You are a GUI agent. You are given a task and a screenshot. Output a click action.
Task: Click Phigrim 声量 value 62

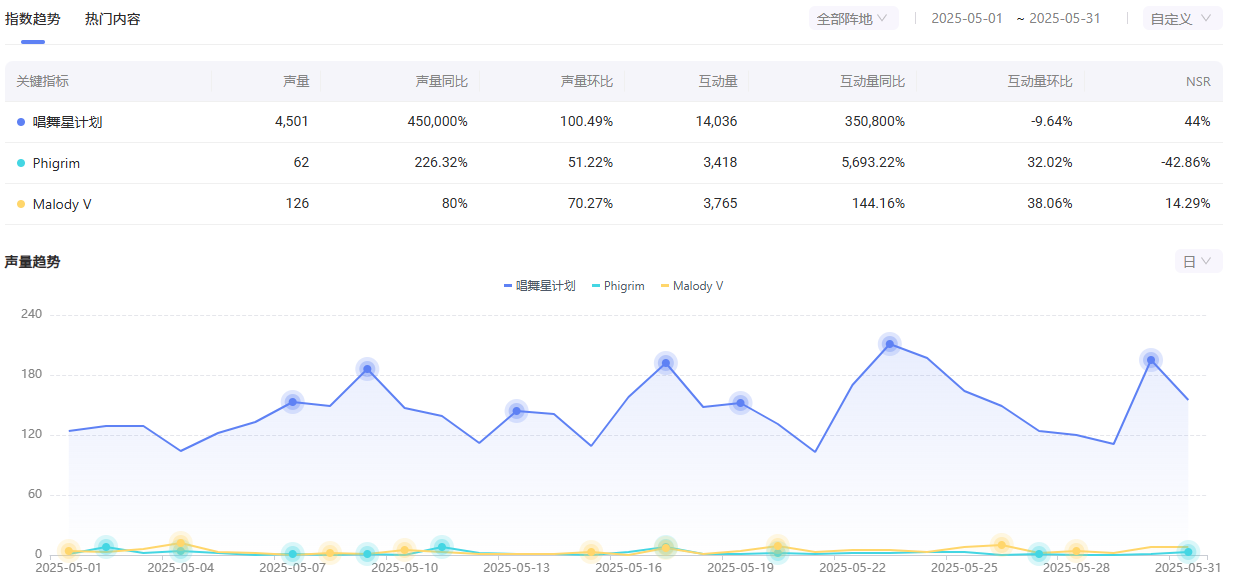point(301,162)
